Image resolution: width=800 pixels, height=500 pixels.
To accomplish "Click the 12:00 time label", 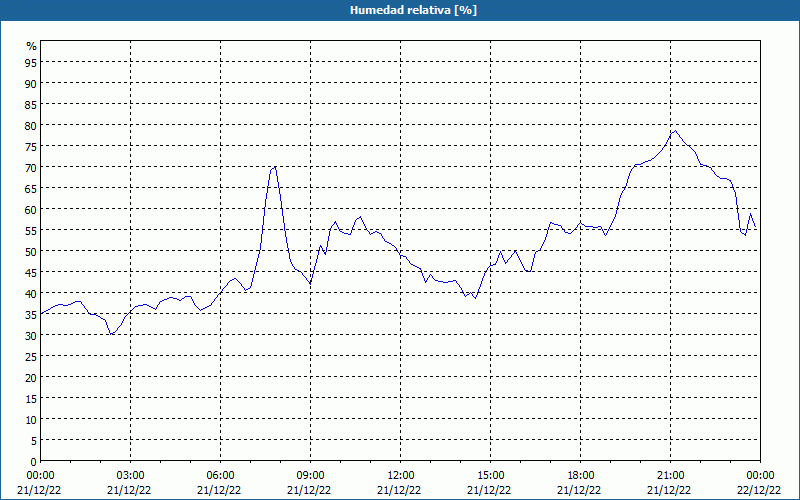I will (x=401, y=476).
